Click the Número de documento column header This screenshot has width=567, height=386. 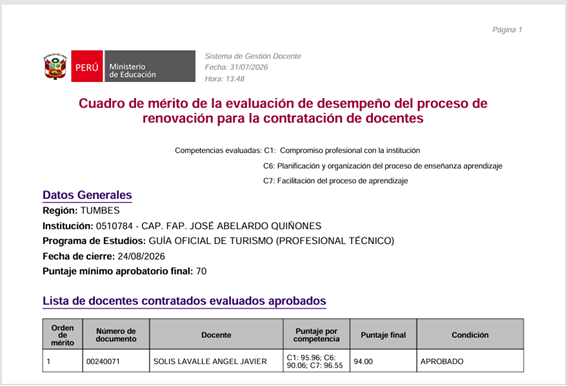116,335
